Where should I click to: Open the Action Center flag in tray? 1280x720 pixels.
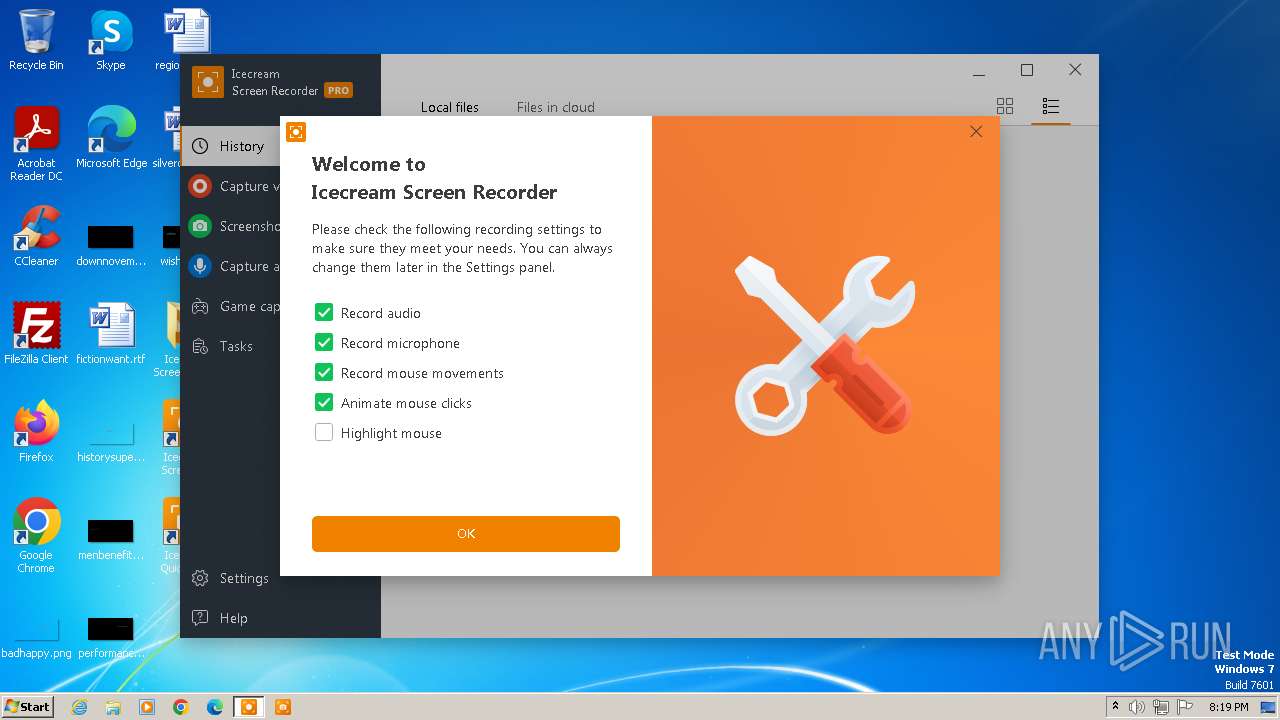[x=1184, y=707]
